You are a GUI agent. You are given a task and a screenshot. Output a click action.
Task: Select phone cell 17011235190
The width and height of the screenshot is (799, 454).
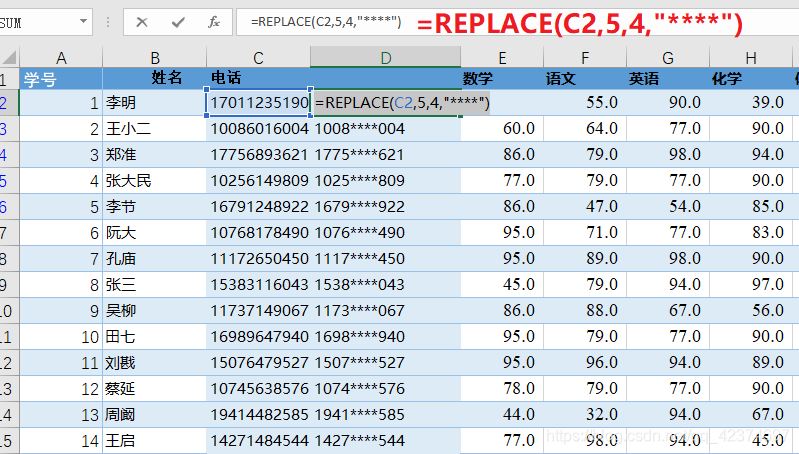coord(258,103)
